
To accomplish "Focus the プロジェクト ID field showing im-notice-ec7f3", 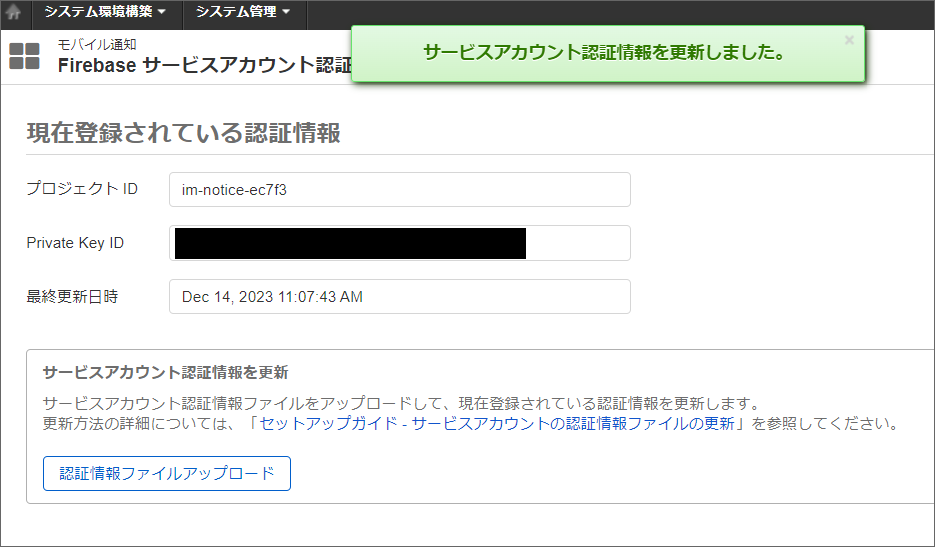I will pos(400,190).
